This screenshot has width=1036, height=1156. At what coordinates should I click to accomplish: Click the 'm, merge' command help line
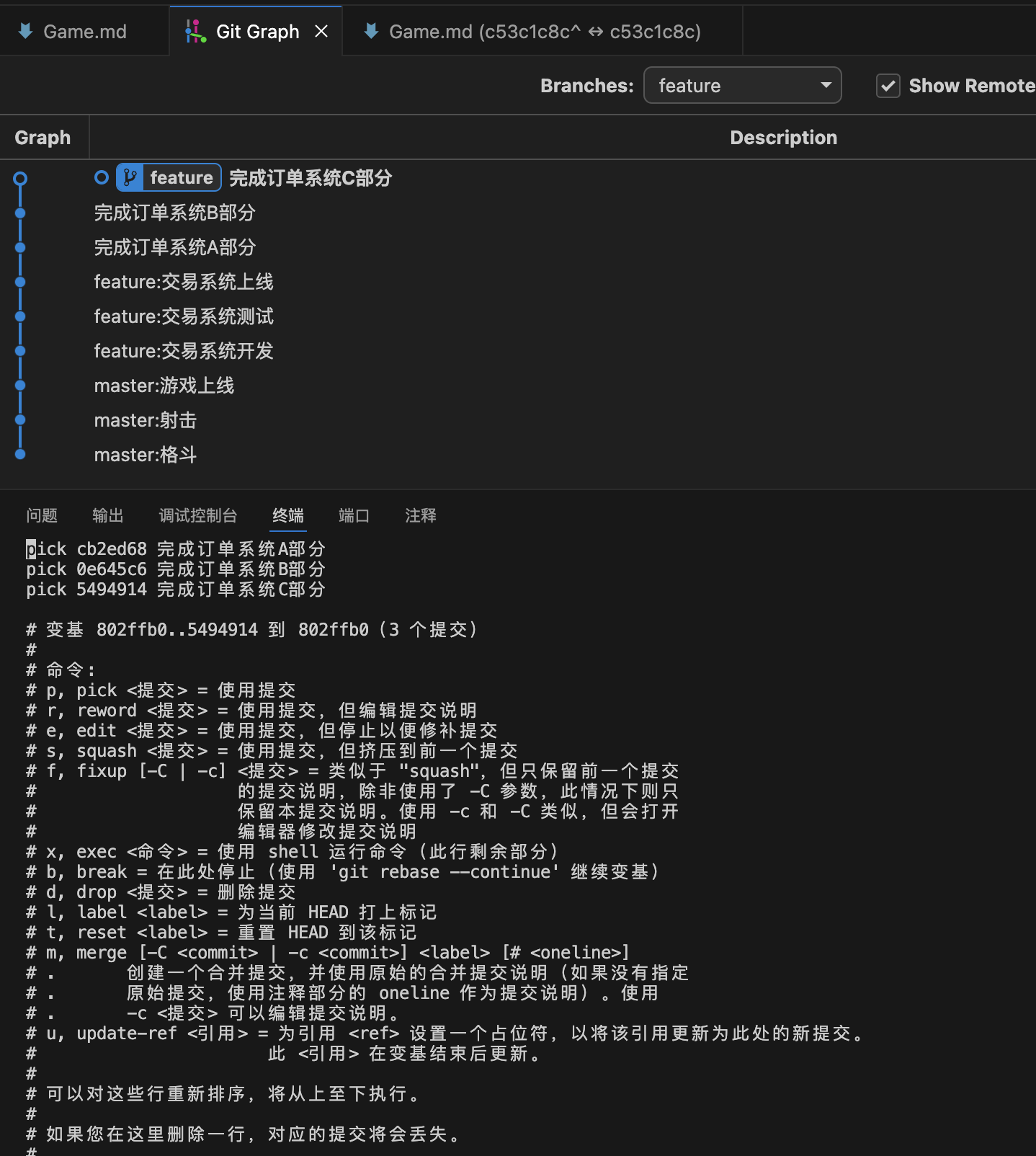(x=329, y=953)
